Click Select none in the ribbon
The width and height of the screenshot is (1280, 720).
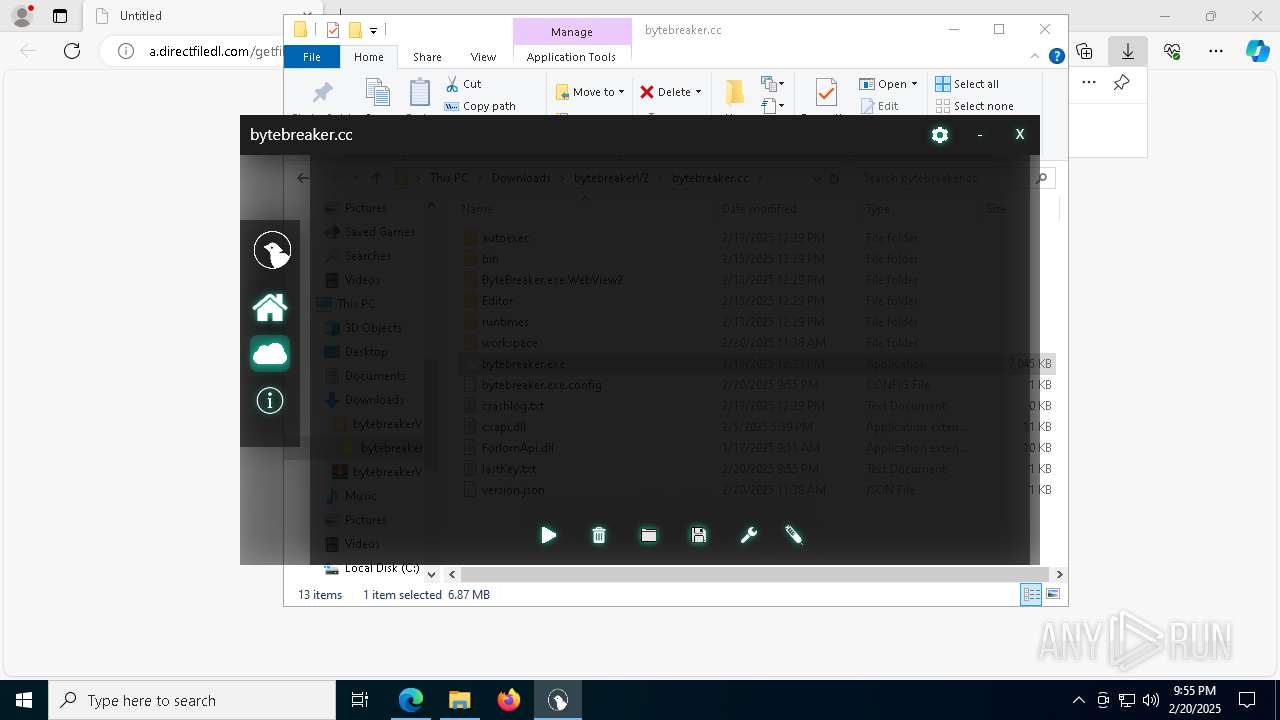975,106
